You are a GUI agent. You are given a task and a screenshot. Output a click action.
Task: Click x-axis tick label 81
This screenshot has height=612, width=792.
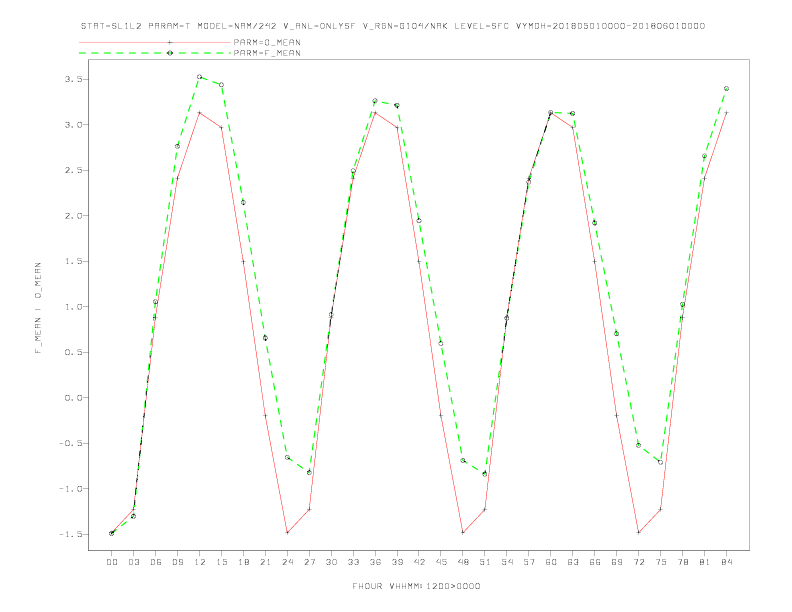pos(705,562)
